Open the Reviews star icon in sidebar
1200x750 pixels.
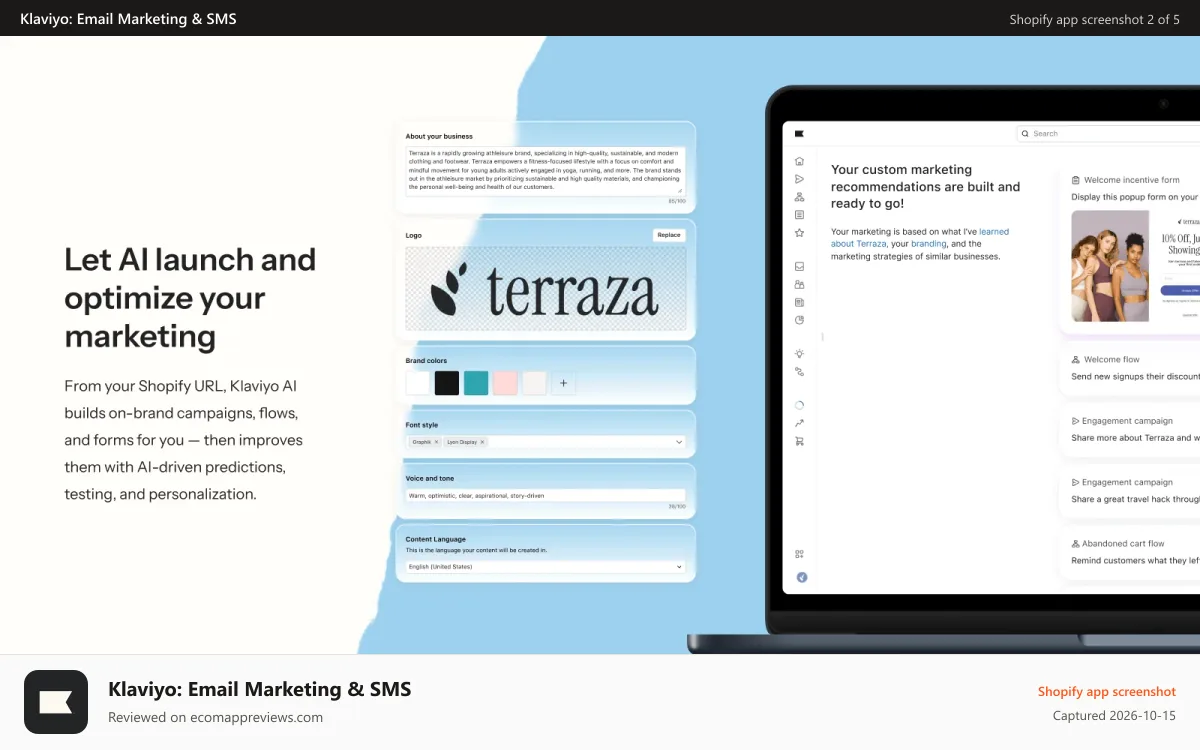tap(799, 233)
